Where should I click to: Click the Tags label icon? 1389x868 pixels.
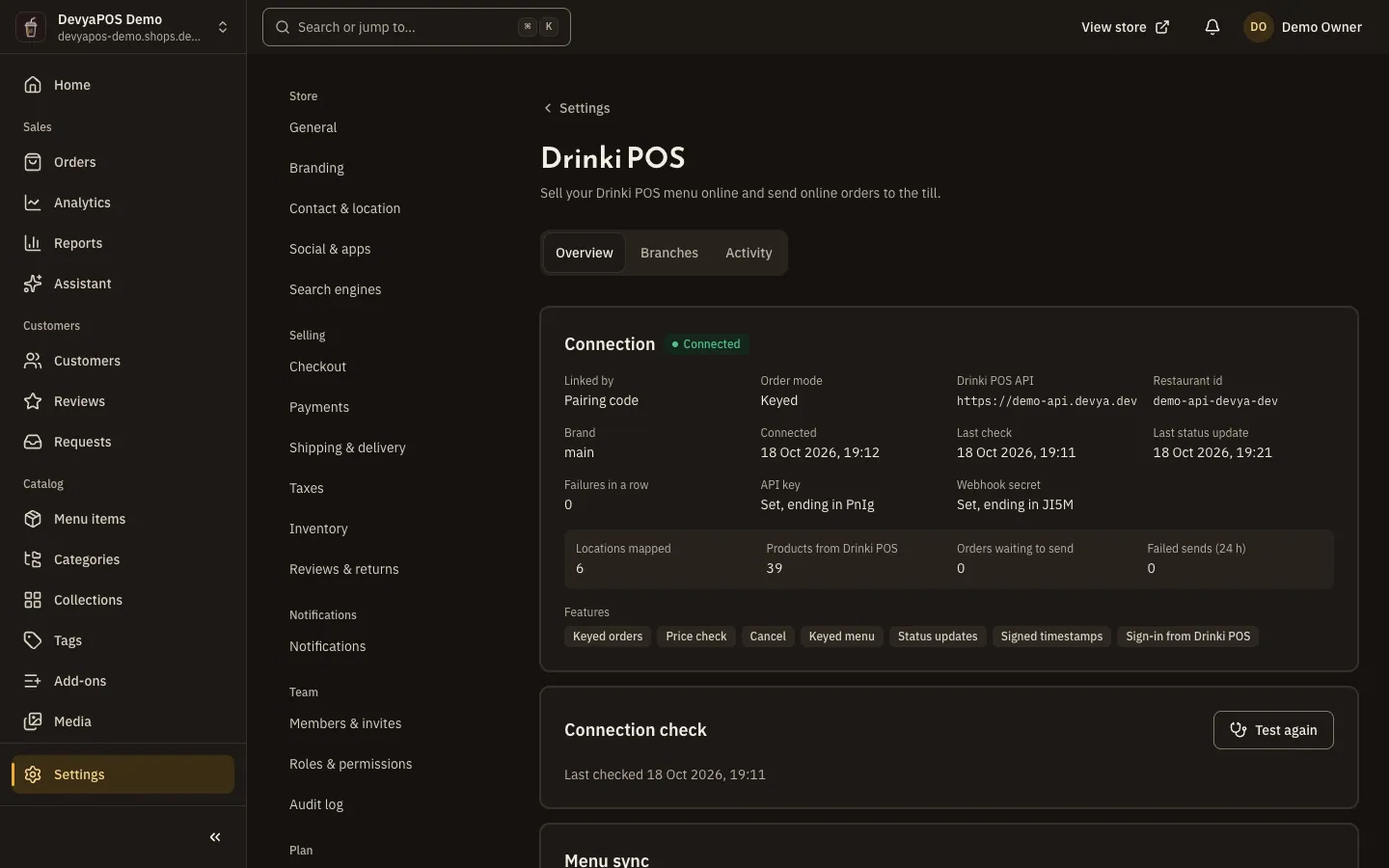(33, 640)
